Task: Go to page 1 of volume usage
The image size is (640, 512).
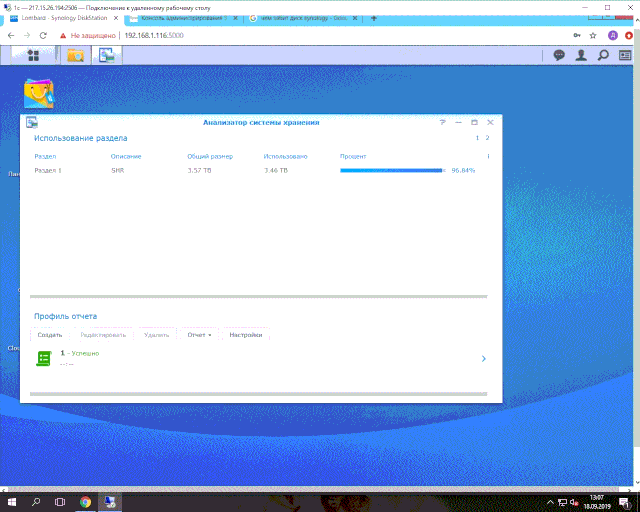Action: pos(477,138)
